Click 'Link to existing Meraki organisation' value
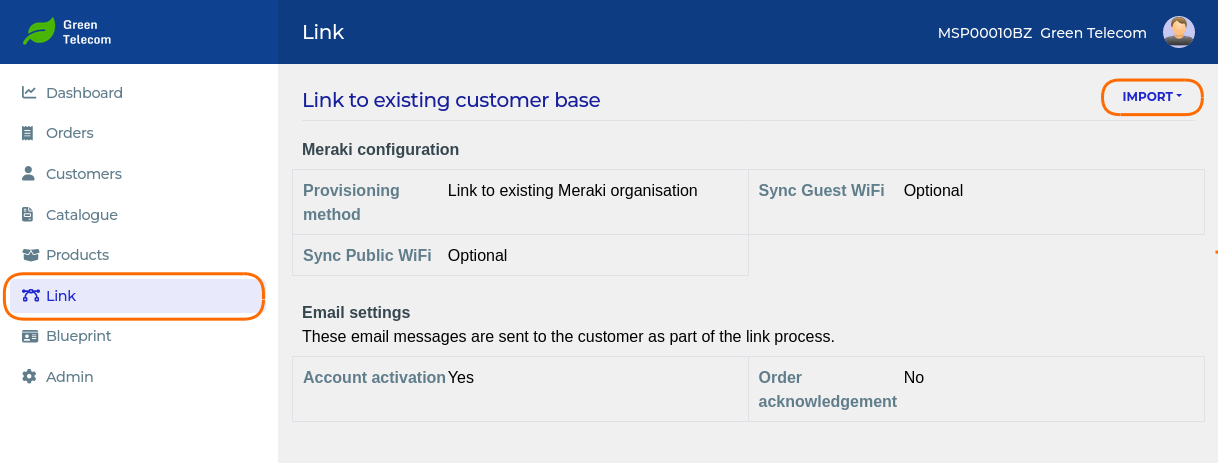The height and width of the screenshot is (463, 1218). (572, 190)
